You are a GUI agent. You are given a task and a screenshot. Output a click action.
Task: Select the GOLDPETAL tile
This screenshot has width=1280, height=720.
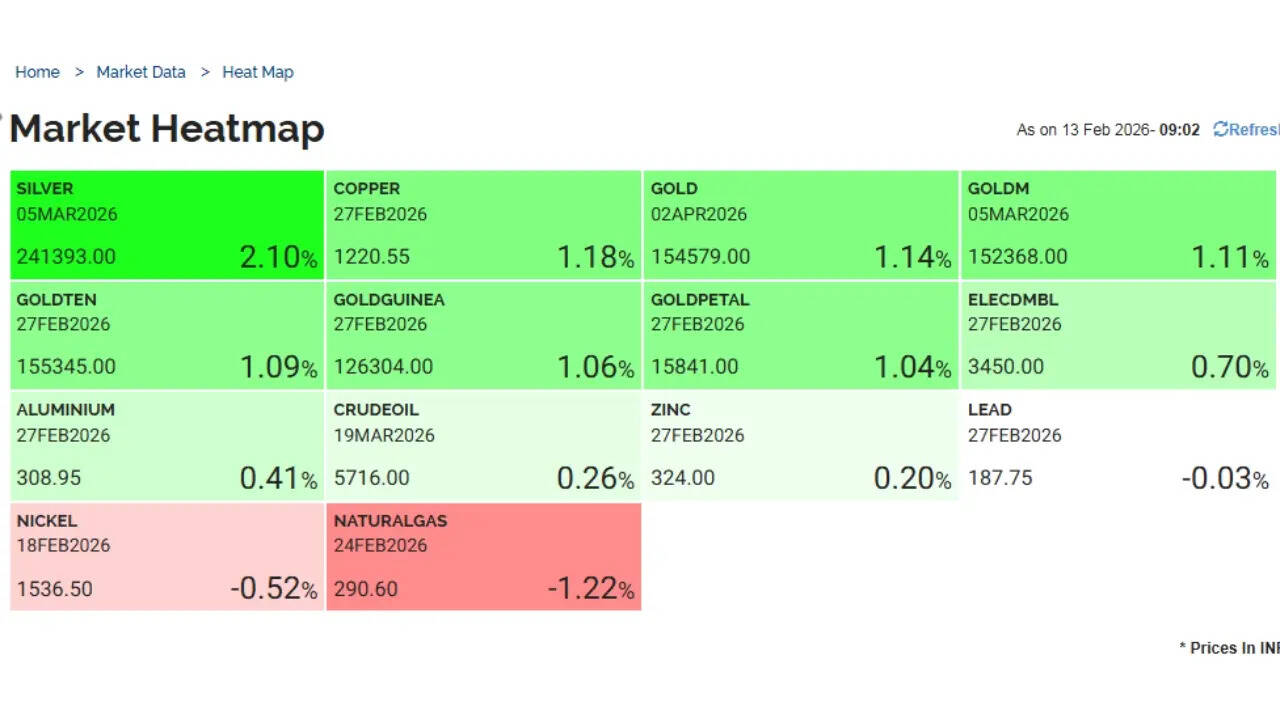[x=801, y=335]
